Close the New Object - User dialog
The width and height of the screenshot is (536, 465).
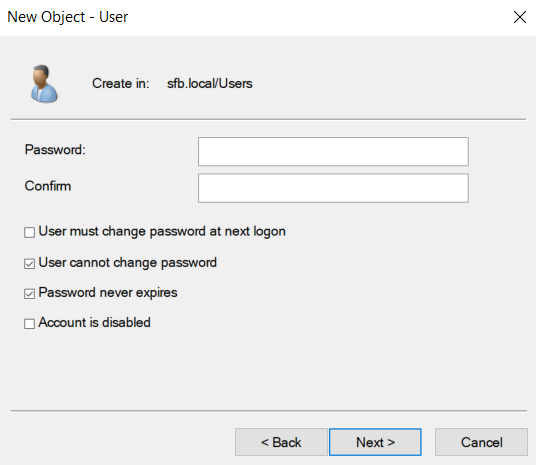520,17
